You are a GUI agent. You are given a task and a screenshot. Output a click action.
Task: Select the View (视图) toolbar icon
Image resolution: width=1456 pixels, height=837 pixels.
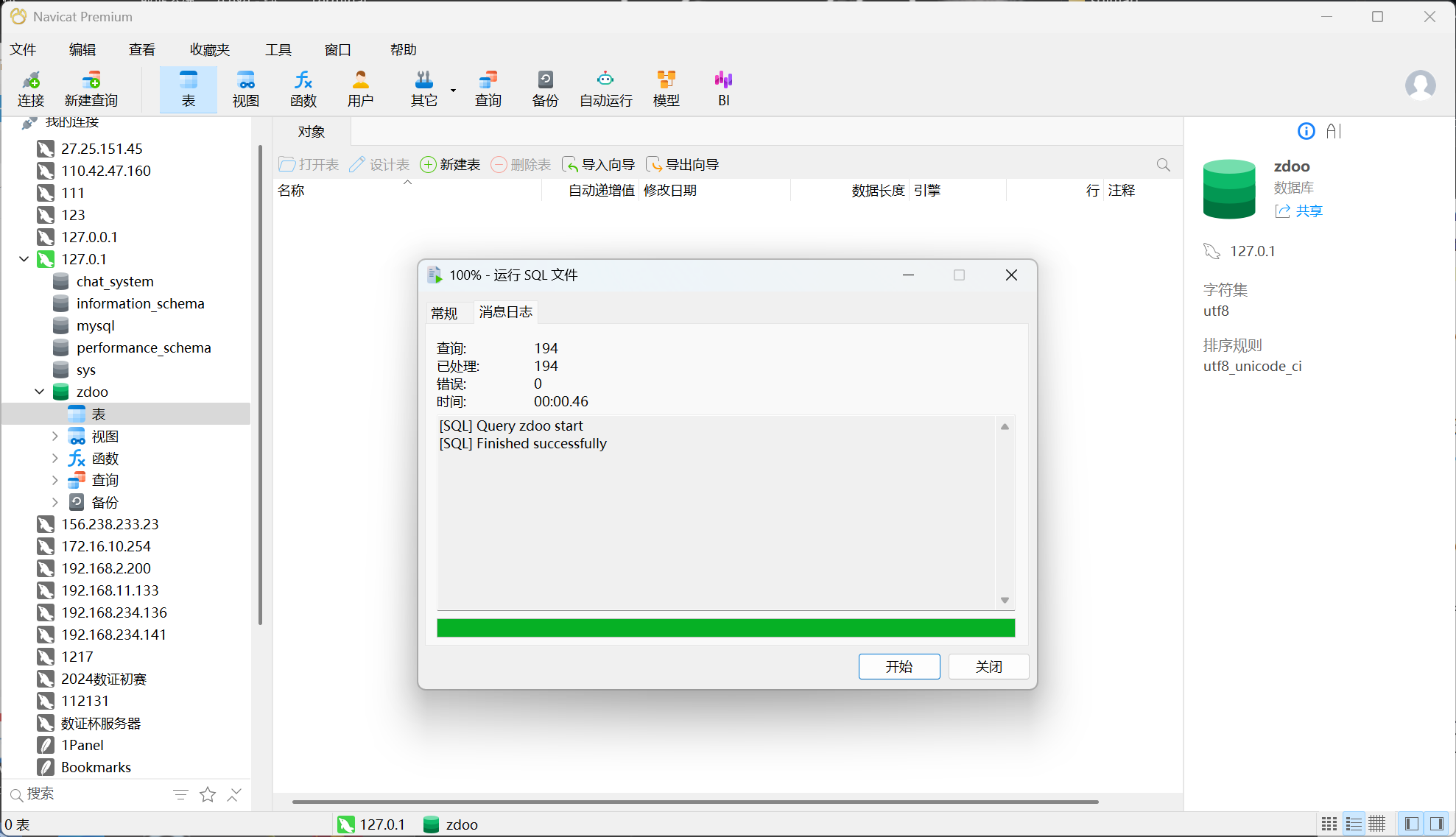click(x=245, y=88)
